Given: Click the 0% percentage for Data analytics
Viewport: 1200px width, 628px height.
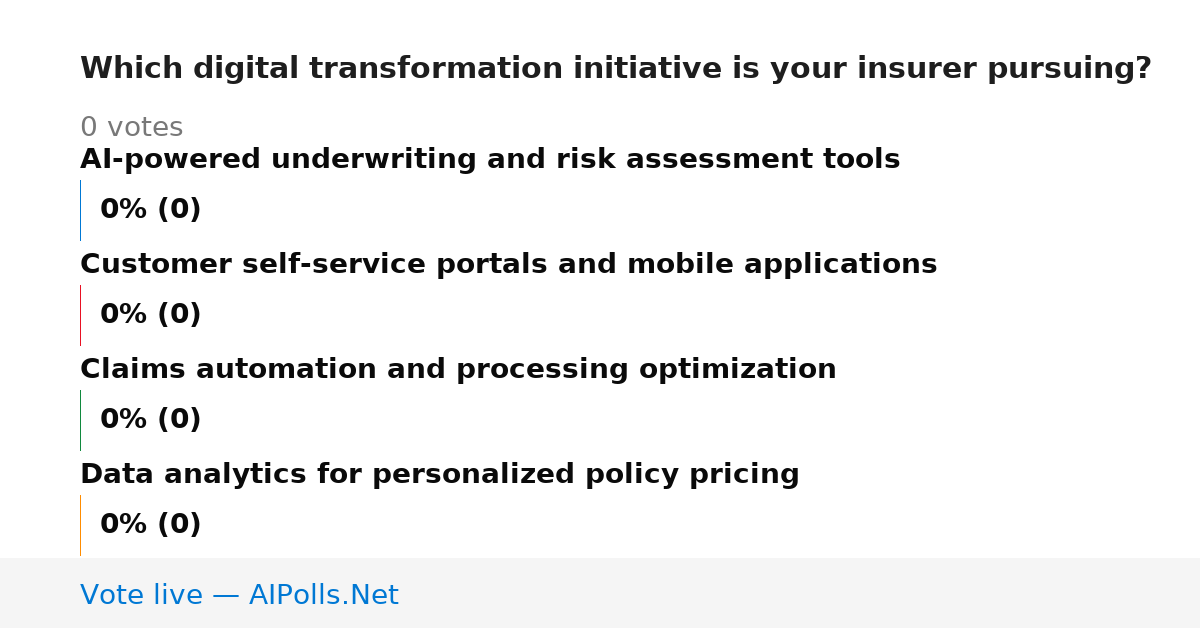Looking at the screenshot, I should (124, 525).
